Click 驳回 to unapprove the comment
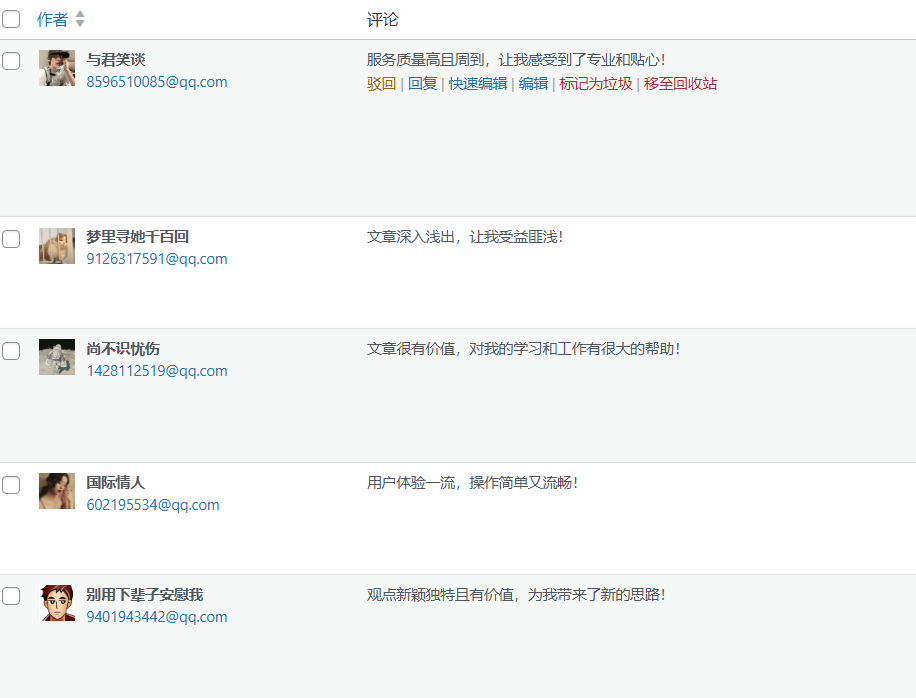916x698 pixels. (381, 84)
